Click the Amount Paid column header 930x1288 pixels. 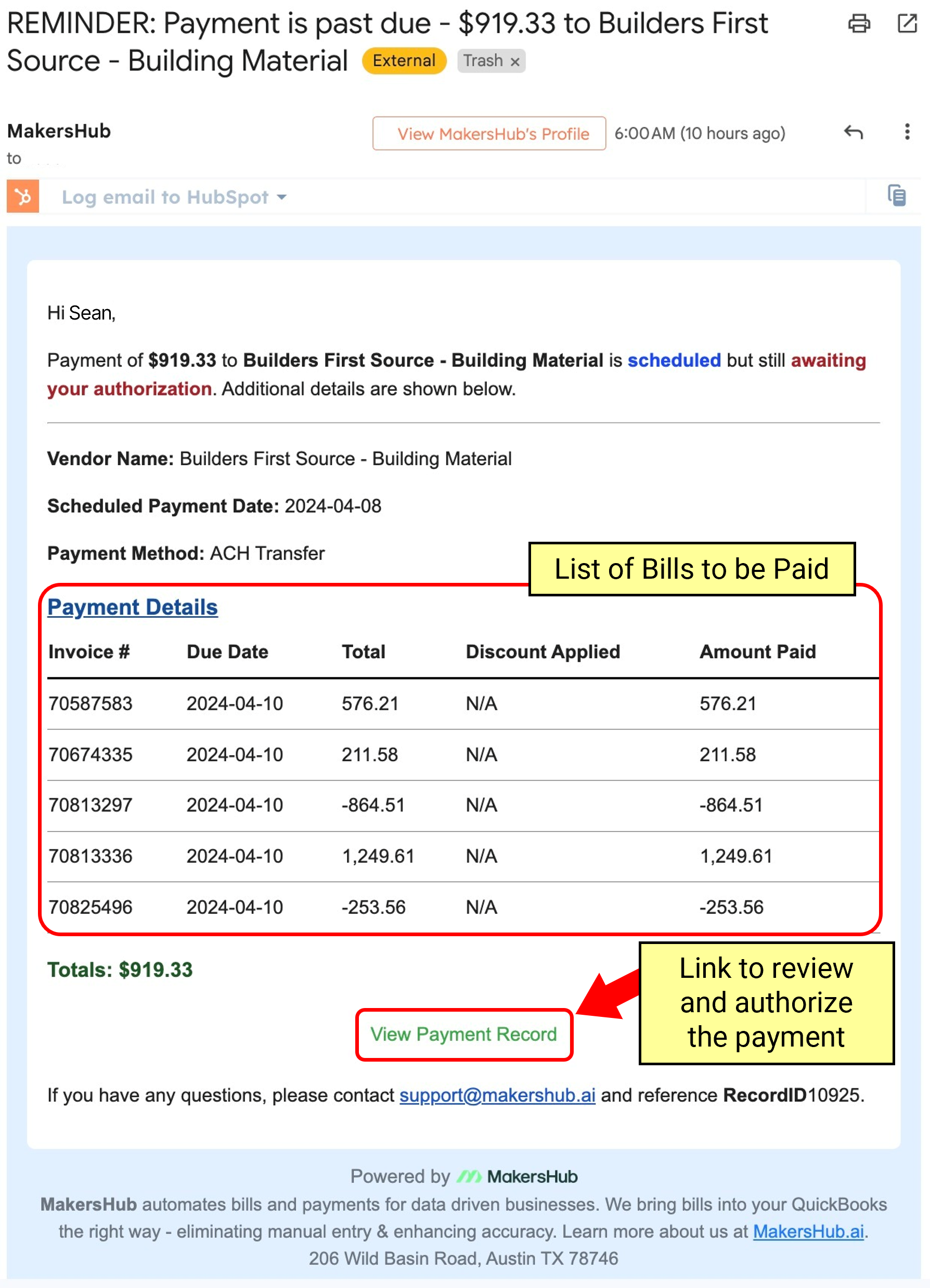tap(757, 652)
